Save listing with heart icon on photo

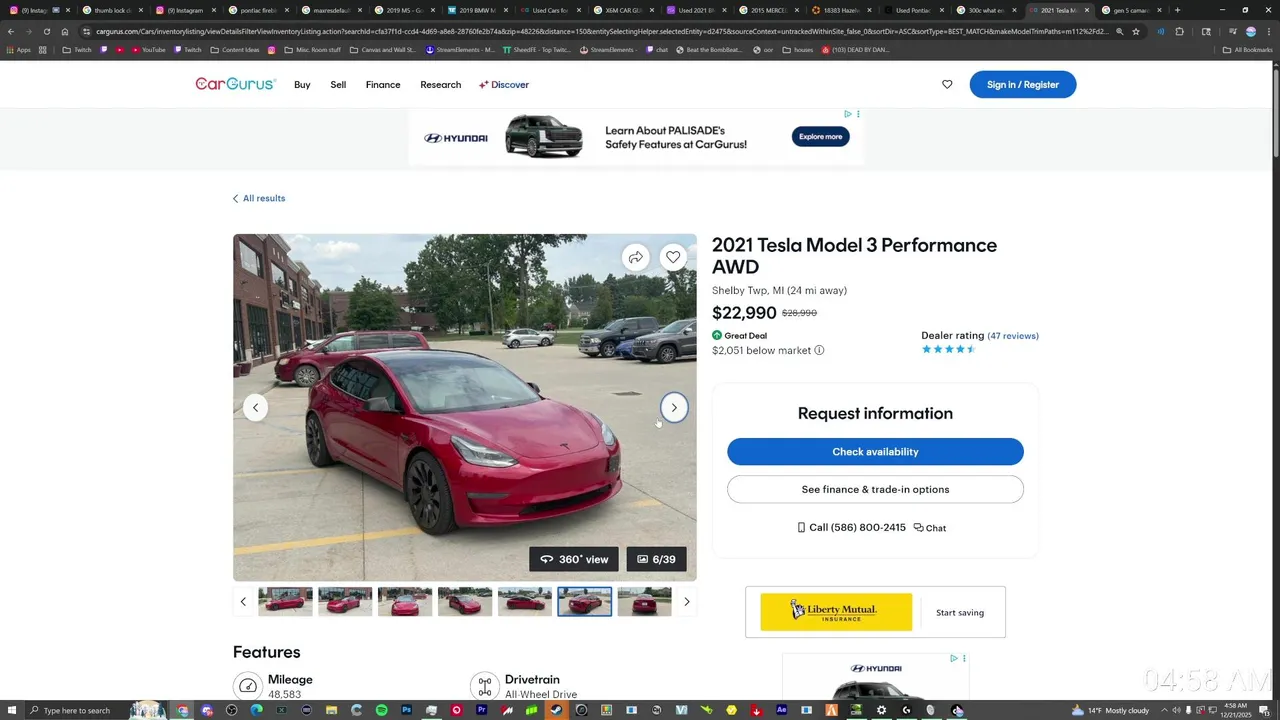tap(673, 257)
